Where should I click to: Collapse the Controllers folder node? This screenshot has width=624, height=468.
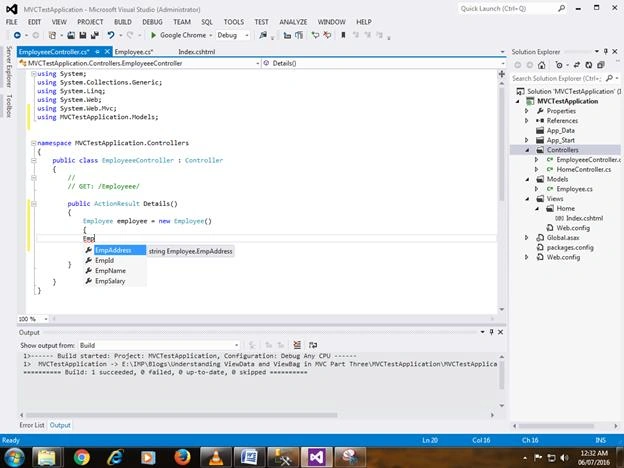pos(527,150)
